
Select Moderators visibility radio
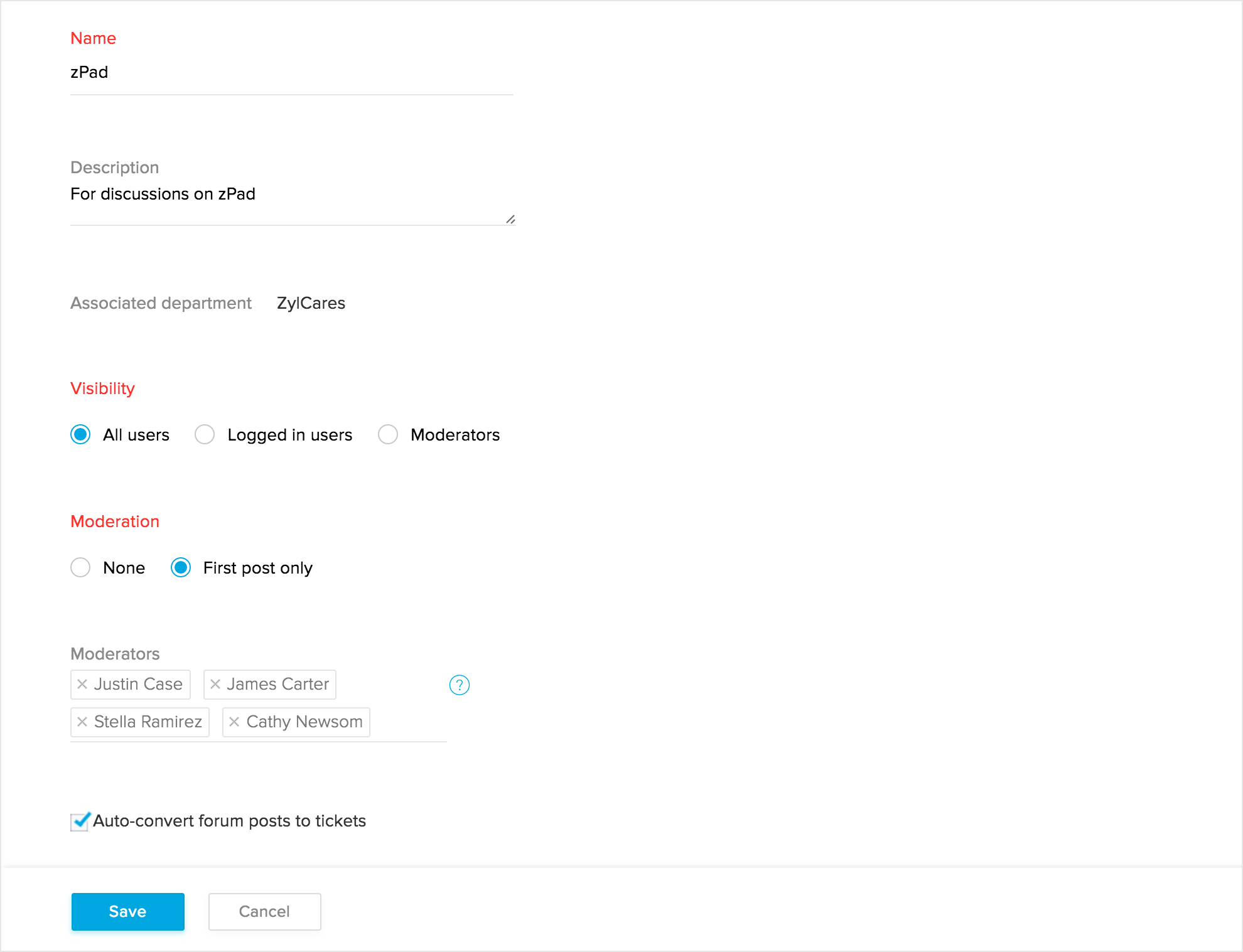pos(388,434)
